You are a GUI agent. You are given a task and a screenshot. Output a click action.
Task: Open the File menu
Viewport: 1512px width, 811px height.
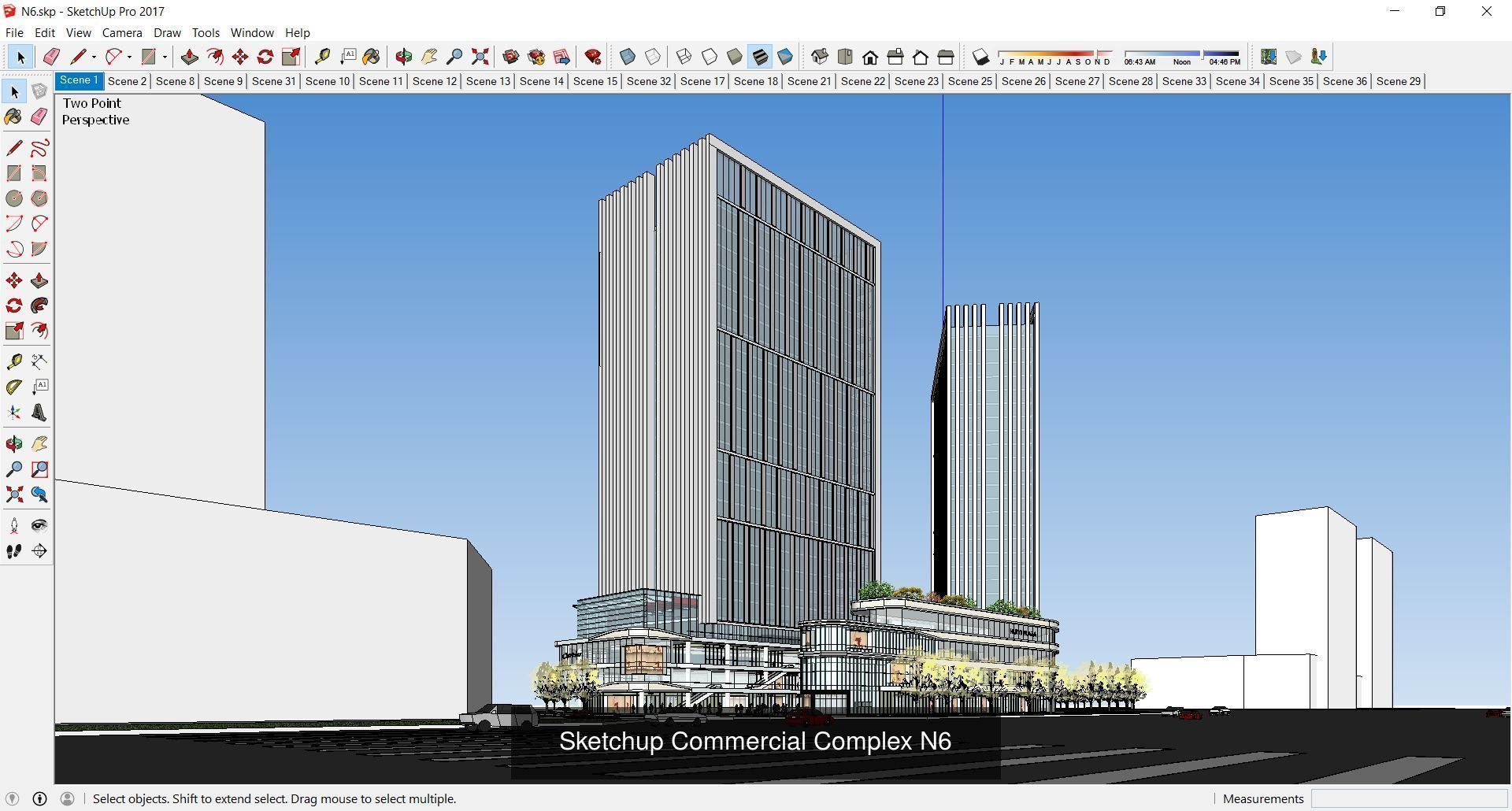[14, 33]
